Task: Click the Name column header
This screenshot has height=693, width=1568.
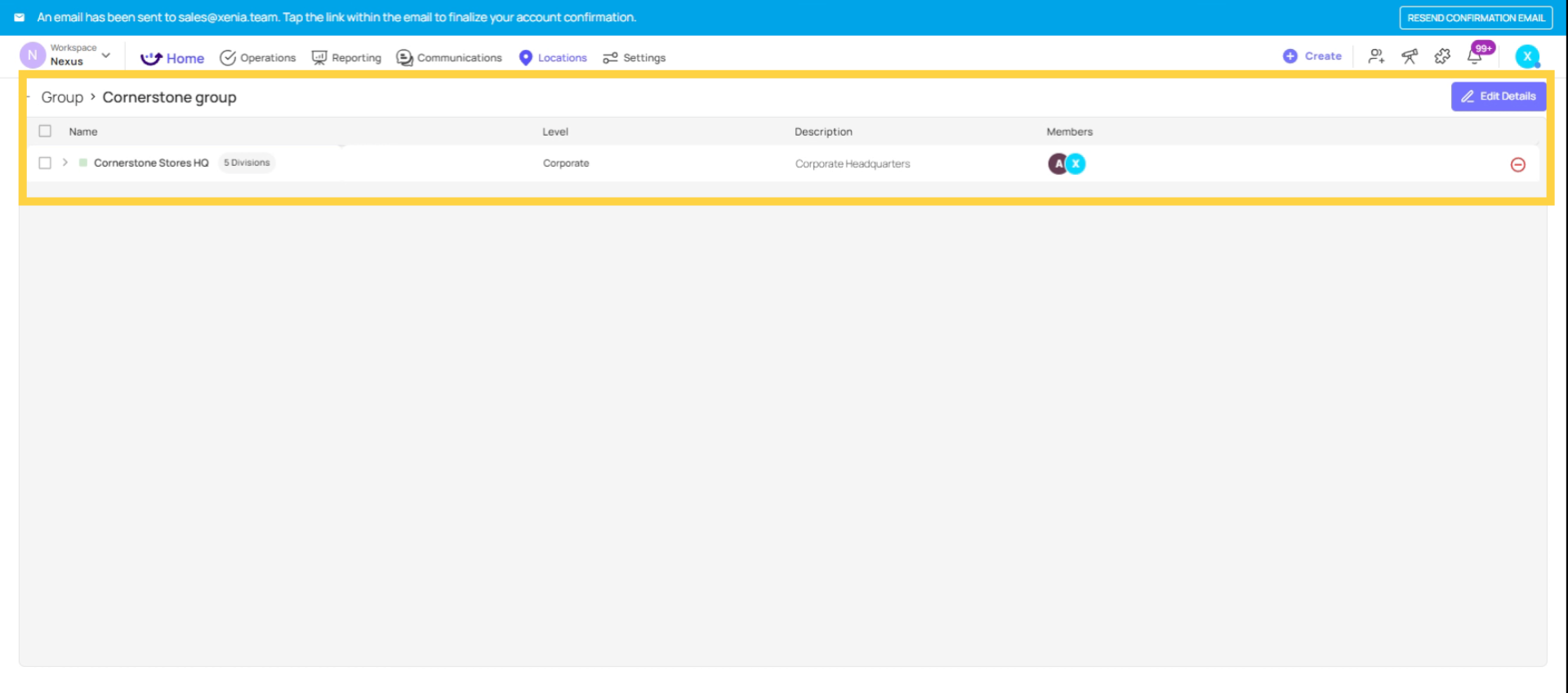Action: point(83,132)
